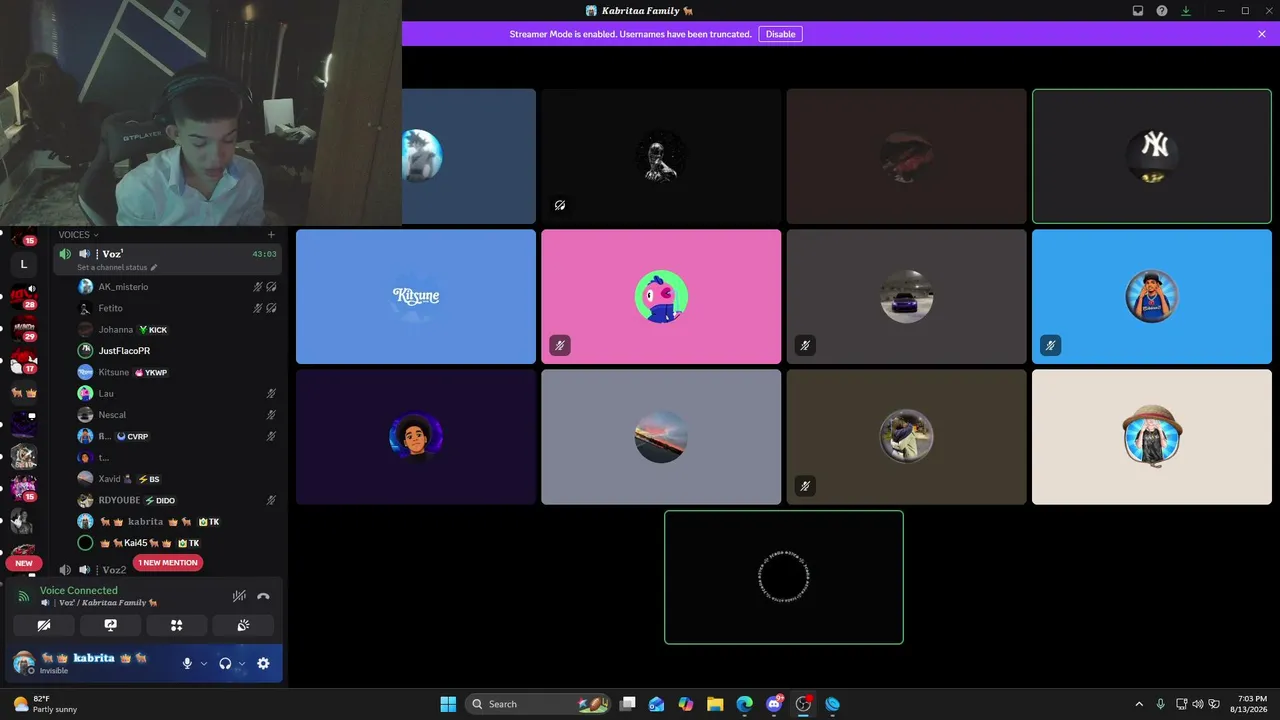Click the green download update icon

point(1186,11)
